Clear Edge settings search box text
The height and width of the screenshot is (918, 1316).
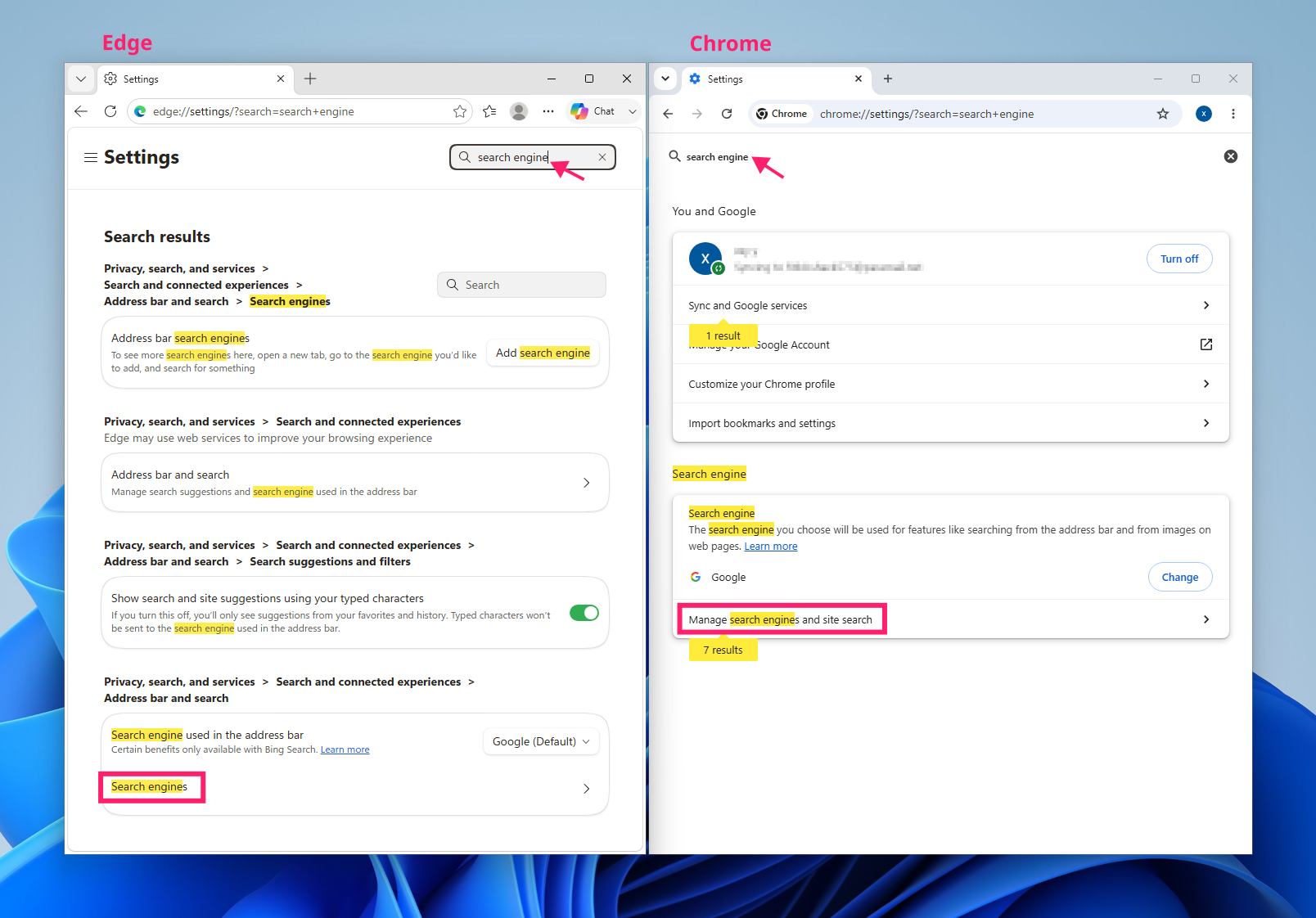[x=602, y=157]
